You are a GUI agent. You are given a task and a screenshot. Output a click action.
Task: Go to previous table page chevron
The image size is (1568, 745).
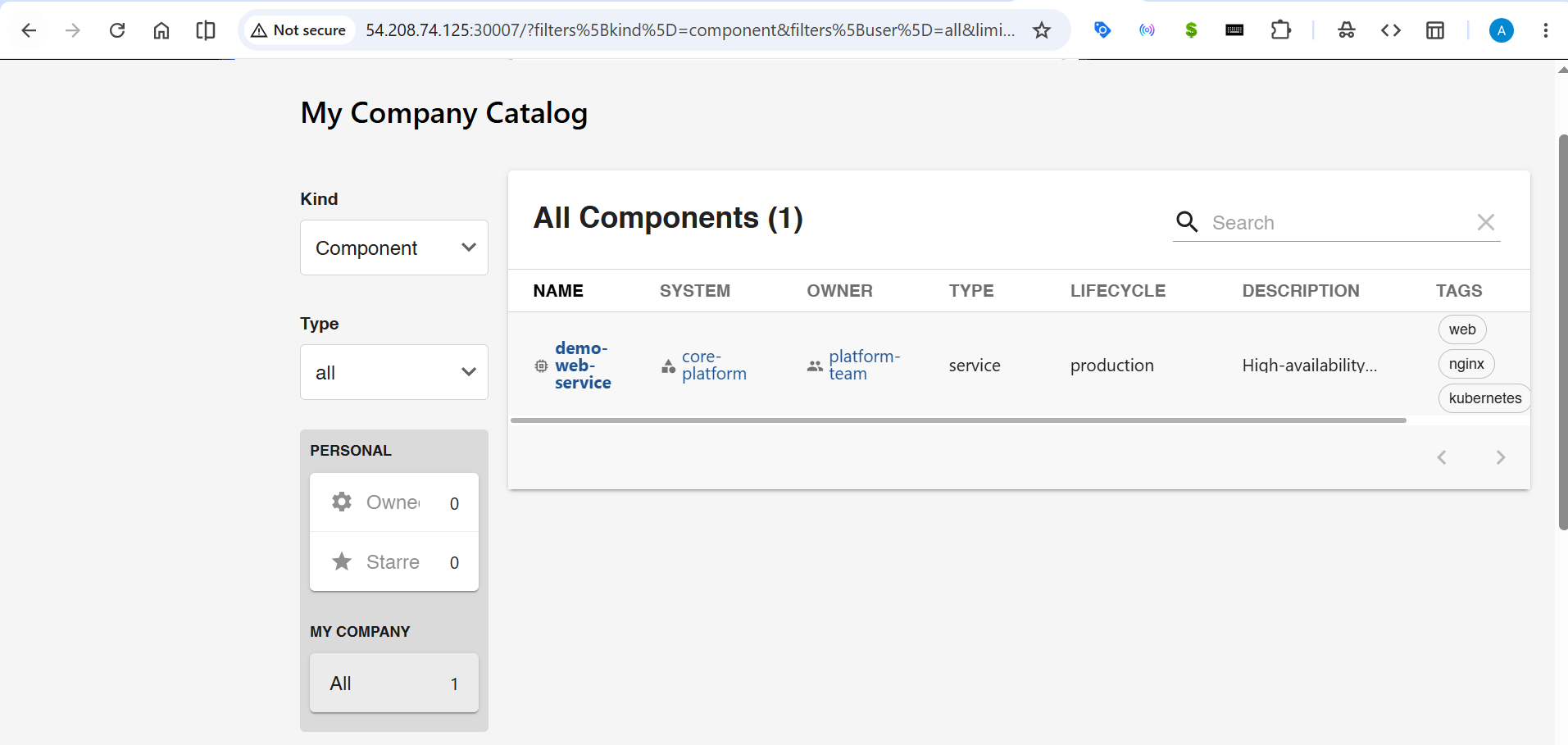pos(1442,457)
